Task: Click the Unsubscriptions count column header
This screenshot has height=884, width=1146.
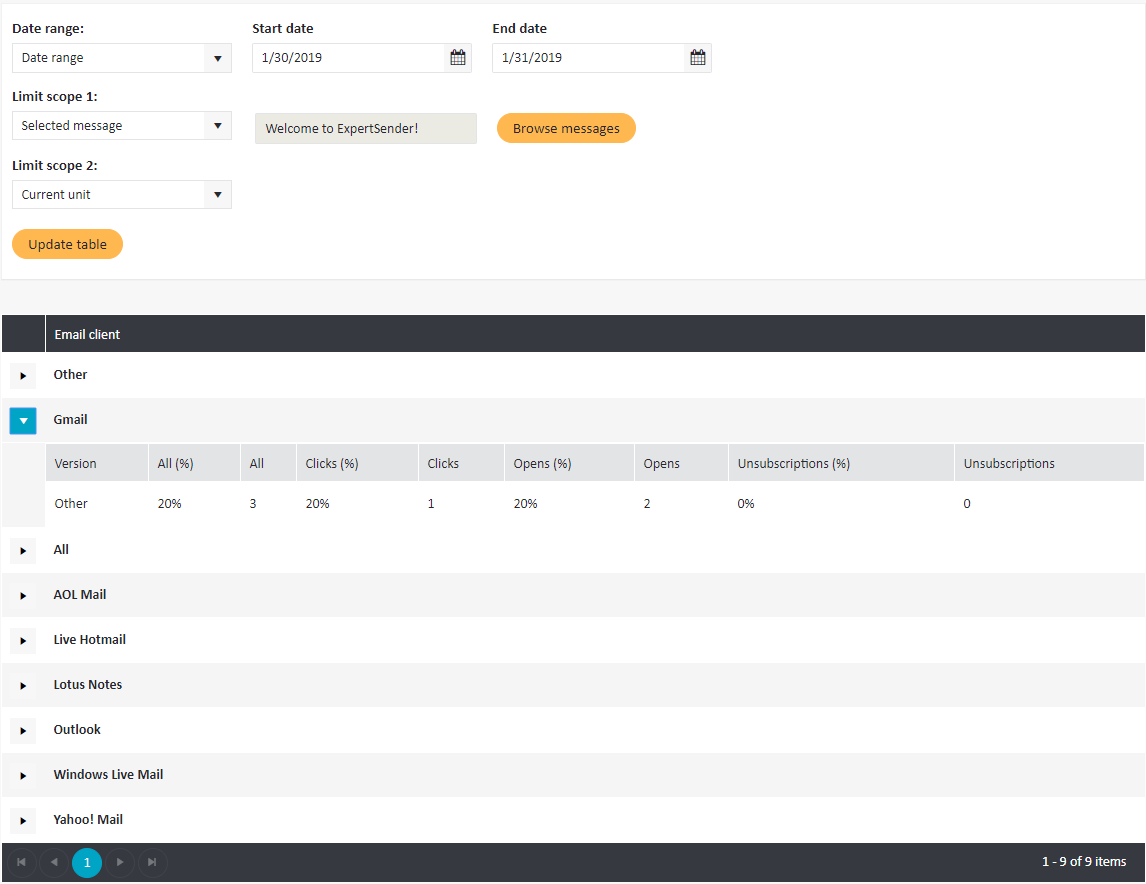Action: 1050,463
